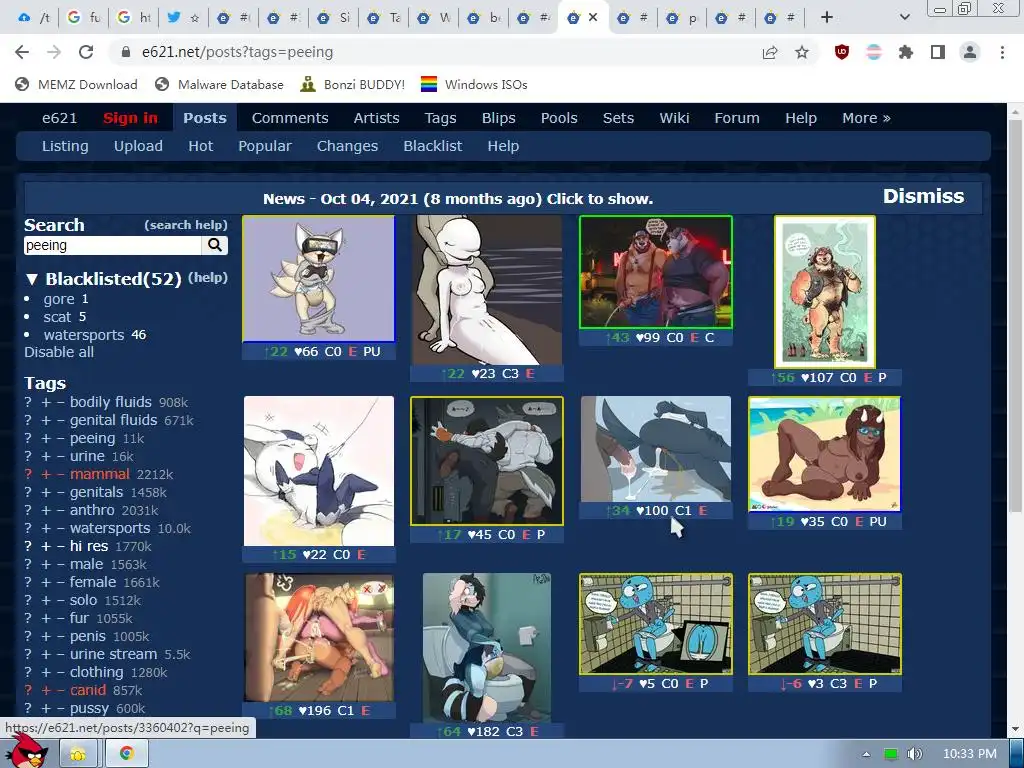
Task: Click the scrollbar up arrow
Action: 1015,112
